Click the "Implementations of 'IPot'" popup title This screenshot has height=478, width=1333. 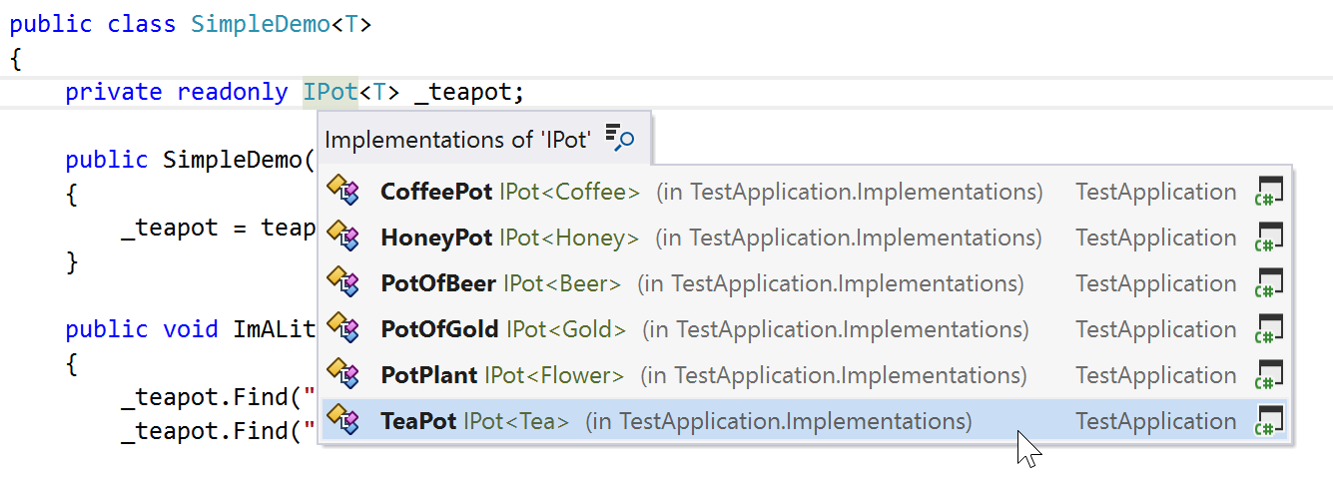pyautogui.click(x=458, y=139)
